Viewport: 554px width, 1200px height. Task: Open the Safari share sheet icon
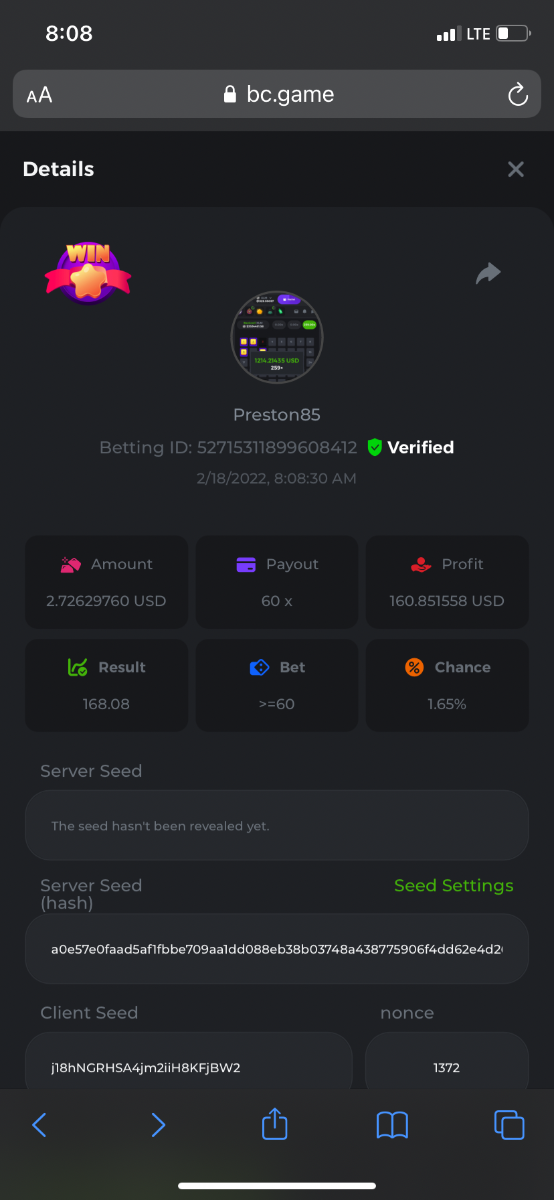tap(275, 1123)
